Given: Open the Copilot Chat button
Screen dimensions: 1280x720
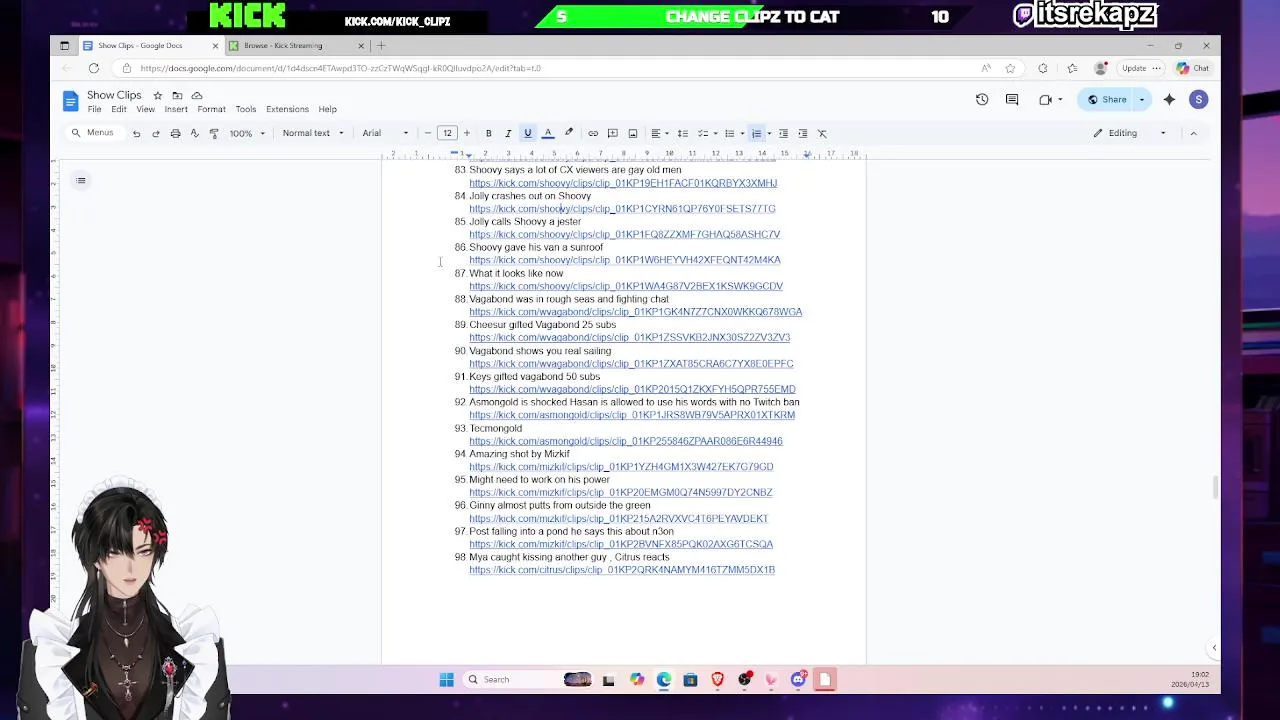Looking at the screenshot, I should (x=1193, y=68).
